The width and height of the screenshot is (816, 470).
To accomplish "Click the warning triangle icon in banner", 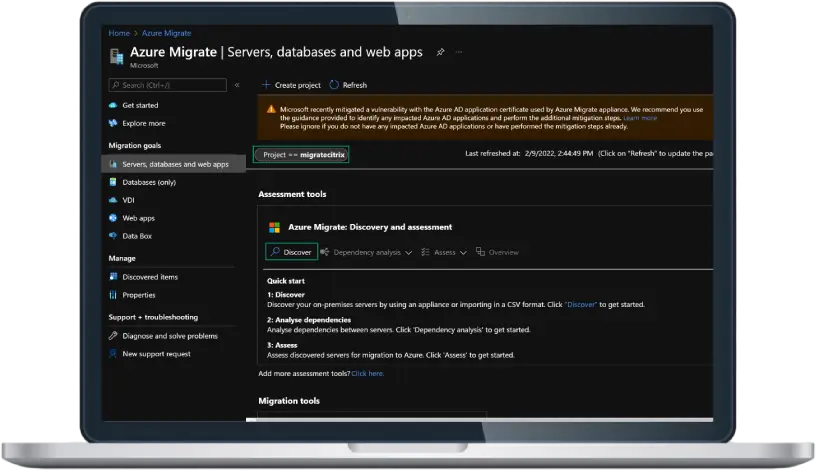I will coord(271,109).
